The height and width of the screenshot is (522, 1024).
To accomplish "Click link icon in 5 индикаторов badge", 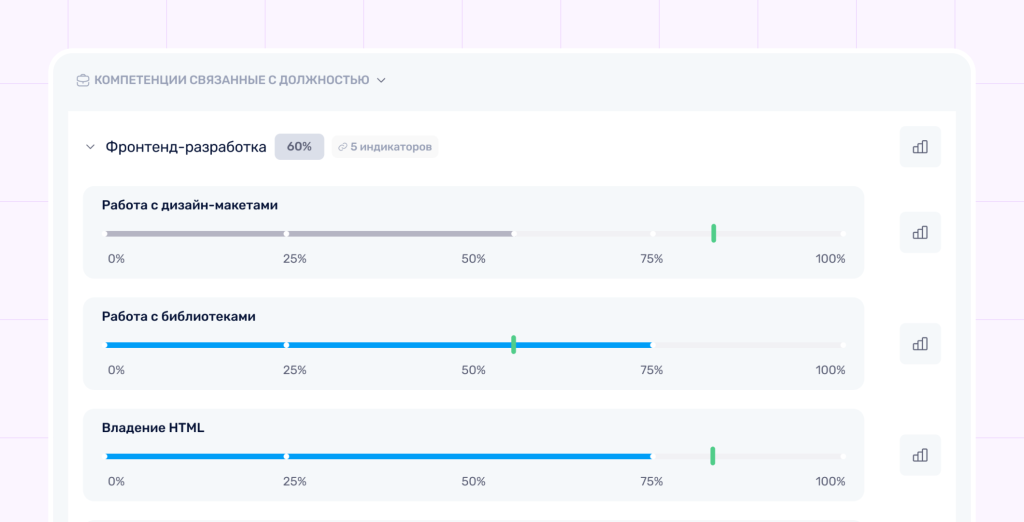I will click(x=342, y=147).
